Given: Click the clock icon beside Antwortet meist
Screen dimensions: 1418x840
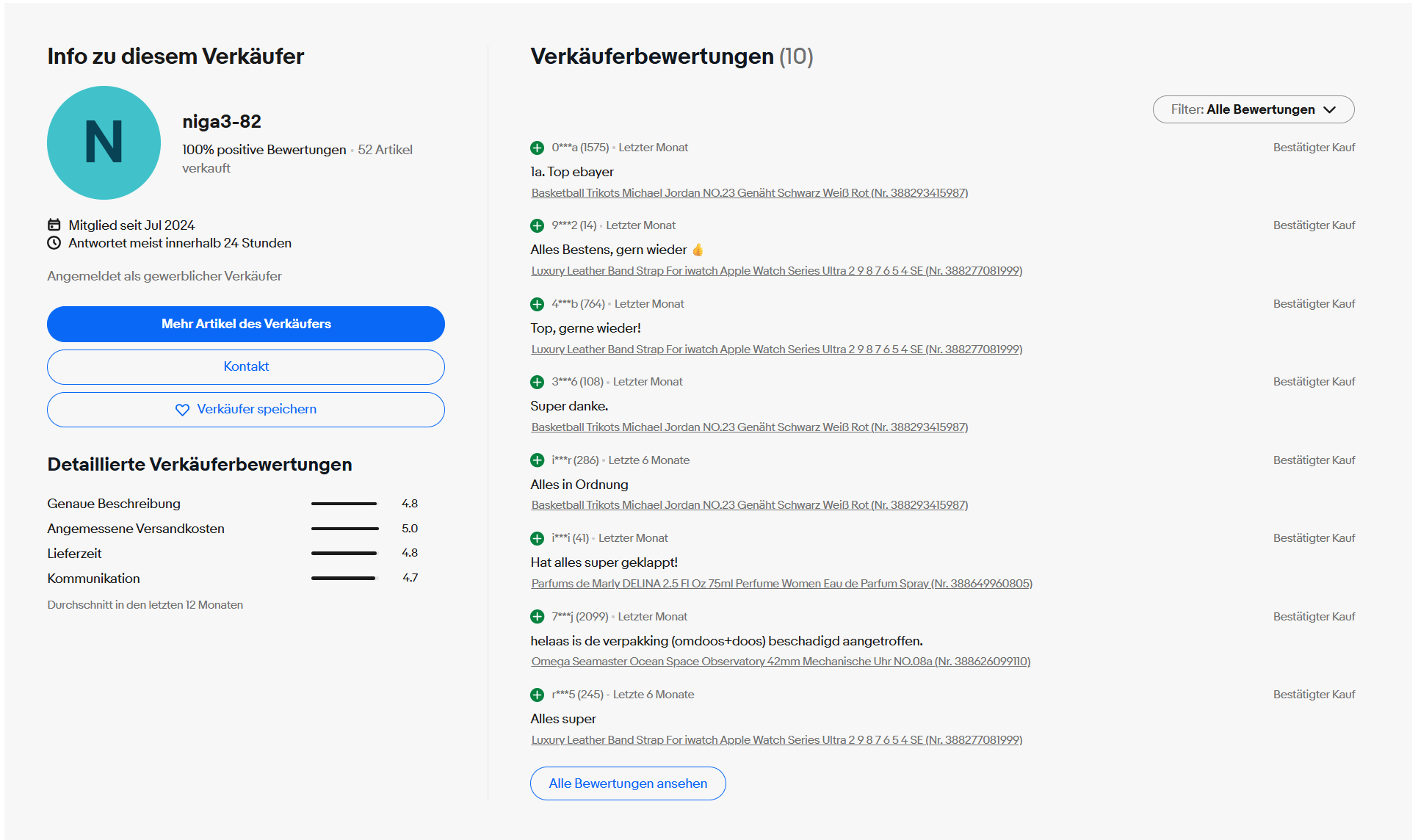Looking at the screenshot, I should pyautogui.click(x=54, y=243).
